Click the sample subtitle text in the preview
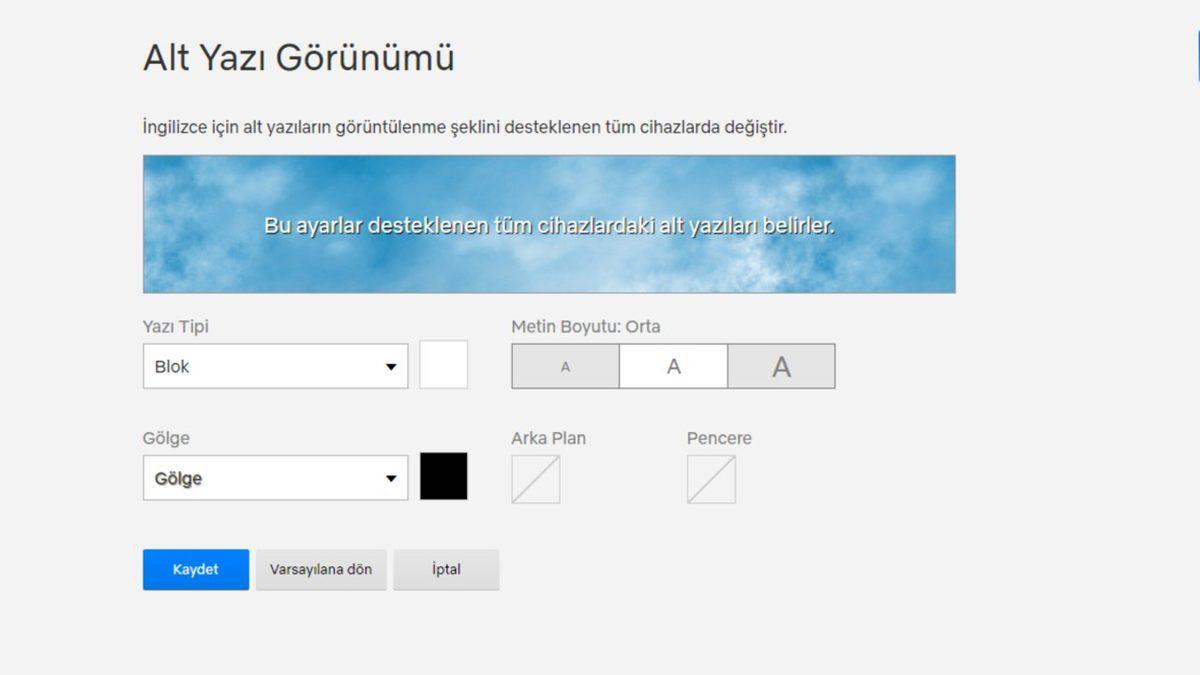Viewport: 1200px width, 675px height. [550, 225]
